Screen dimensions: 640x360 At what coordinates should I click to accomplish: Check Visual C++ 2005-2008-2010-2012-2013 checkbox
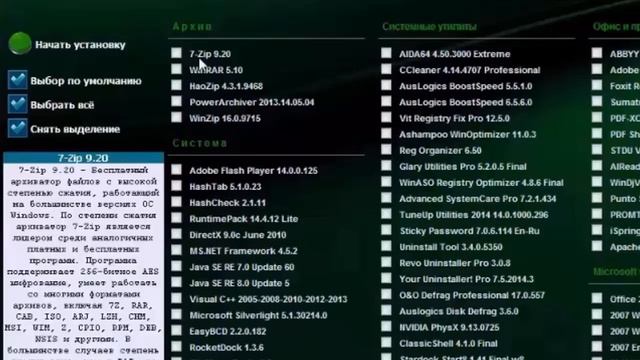click(176, 298)
